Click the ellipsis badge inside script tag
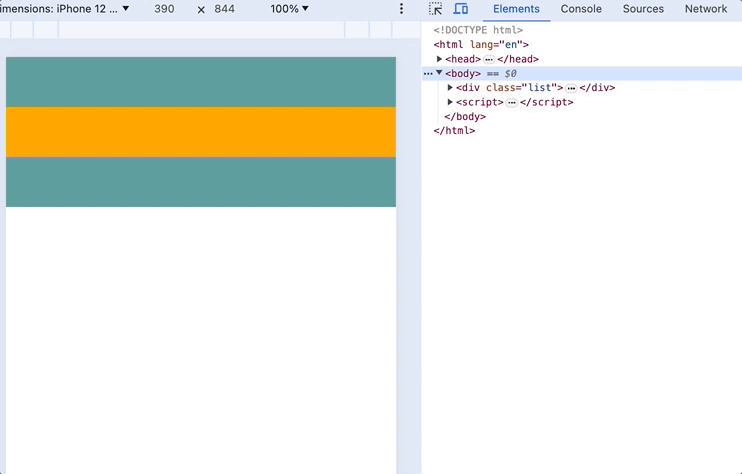This screenshot has height=474, width=742. tap(512, 103)
